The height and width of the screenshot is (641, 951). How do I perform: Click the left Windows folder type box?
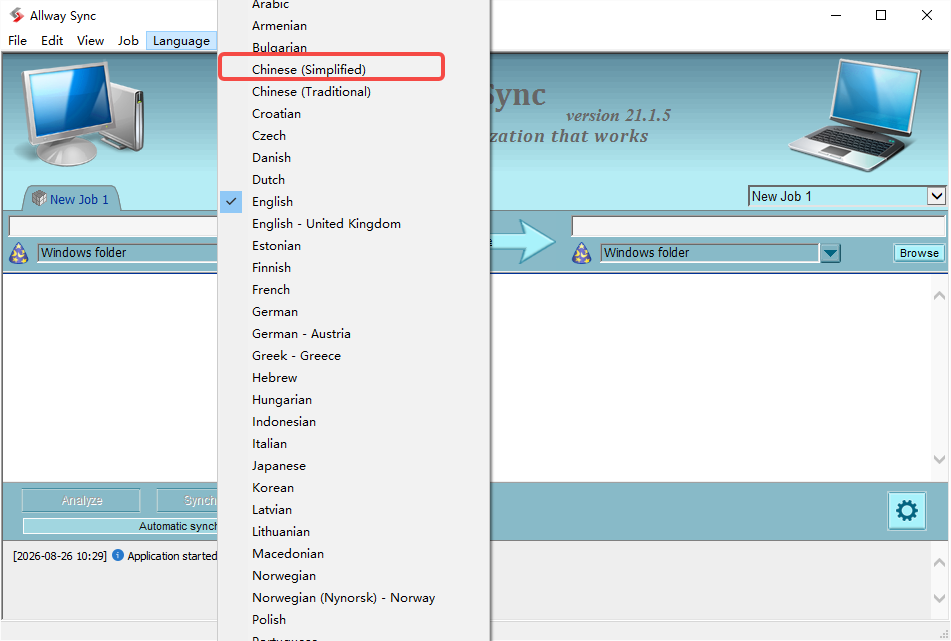point(127,253)
